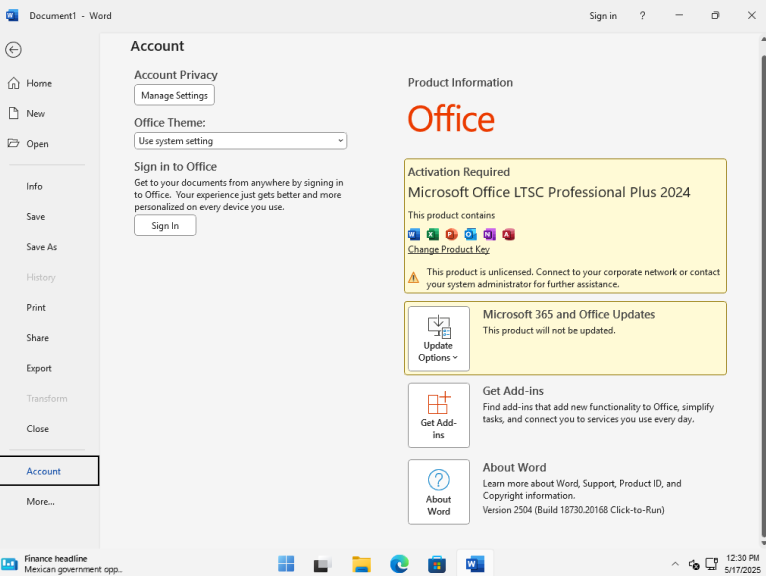Open the Windows Start menu
766x576 pixels.
point(286,564)
